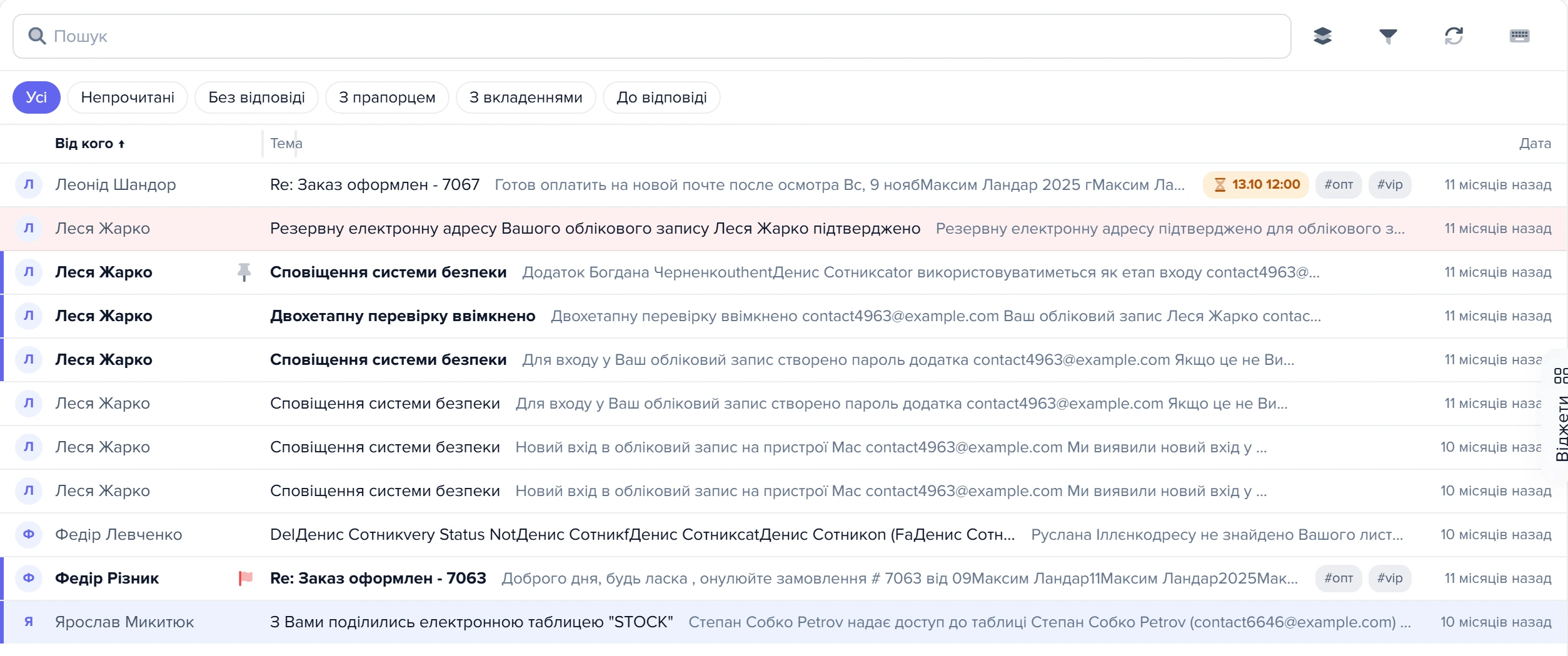Screen dimensions: 1568x656
Task: Sort by the Від кого column header
Action: click(x=90, y=144)
